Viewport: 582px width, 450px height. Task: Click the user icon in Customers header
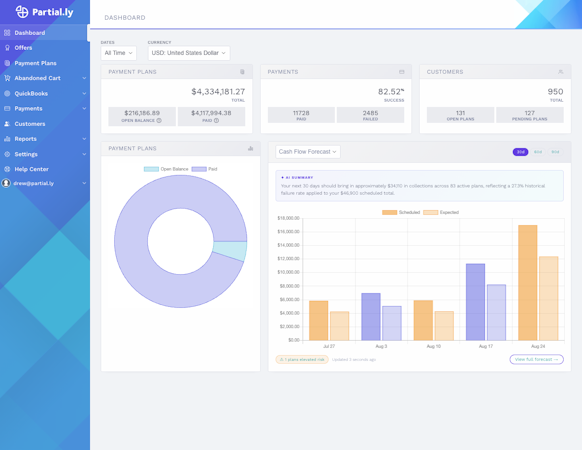click(560, 72)
